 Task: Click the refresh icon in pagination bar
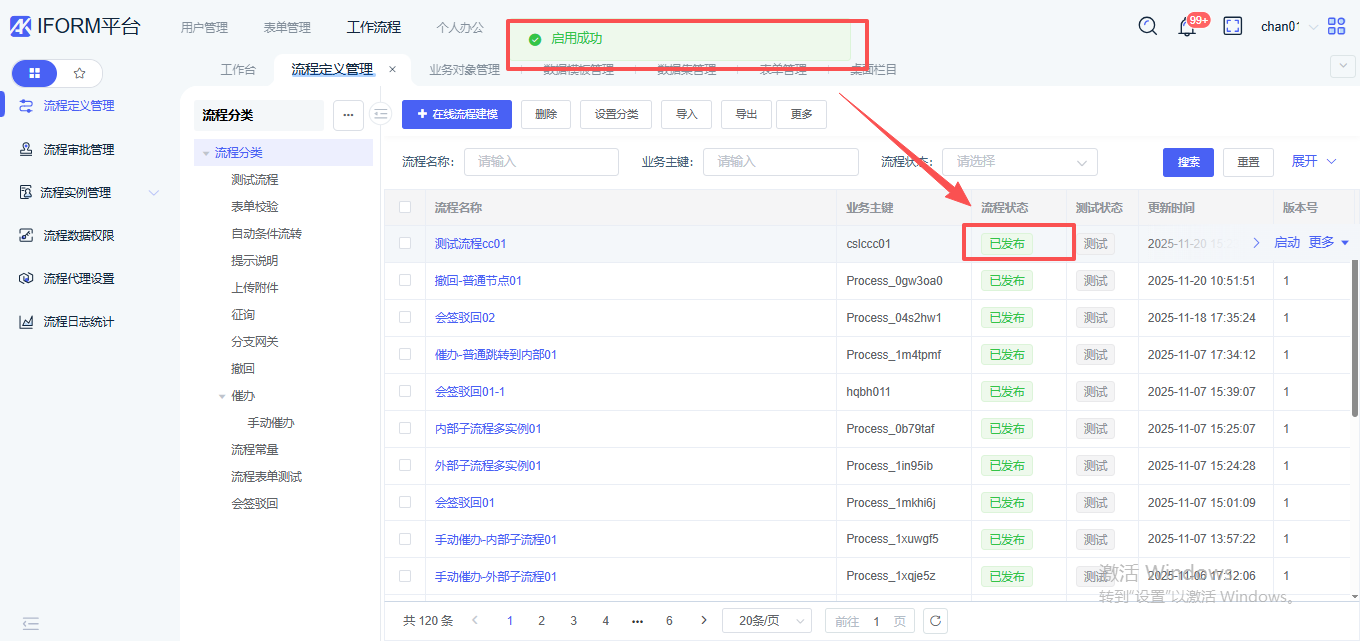(x=935, y=621)
